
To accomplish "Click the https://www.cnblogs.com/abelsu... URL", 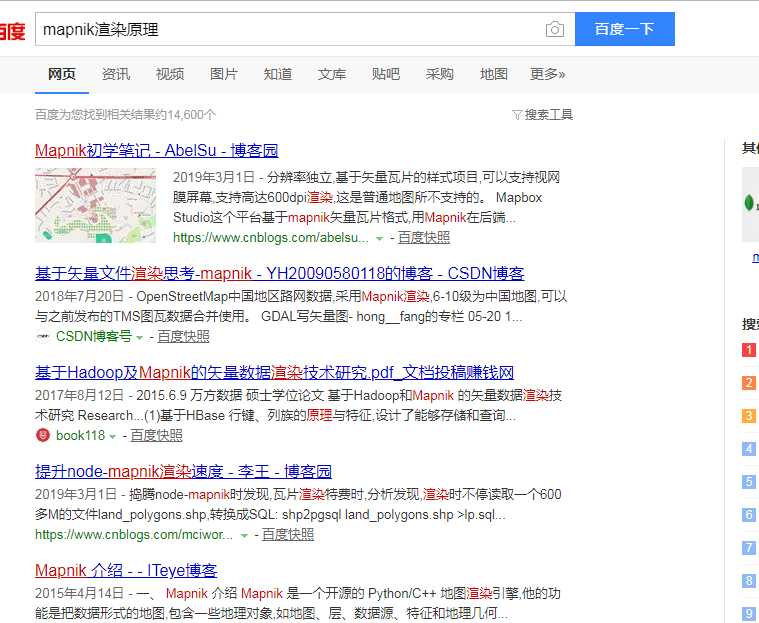I will click(271, 238).
